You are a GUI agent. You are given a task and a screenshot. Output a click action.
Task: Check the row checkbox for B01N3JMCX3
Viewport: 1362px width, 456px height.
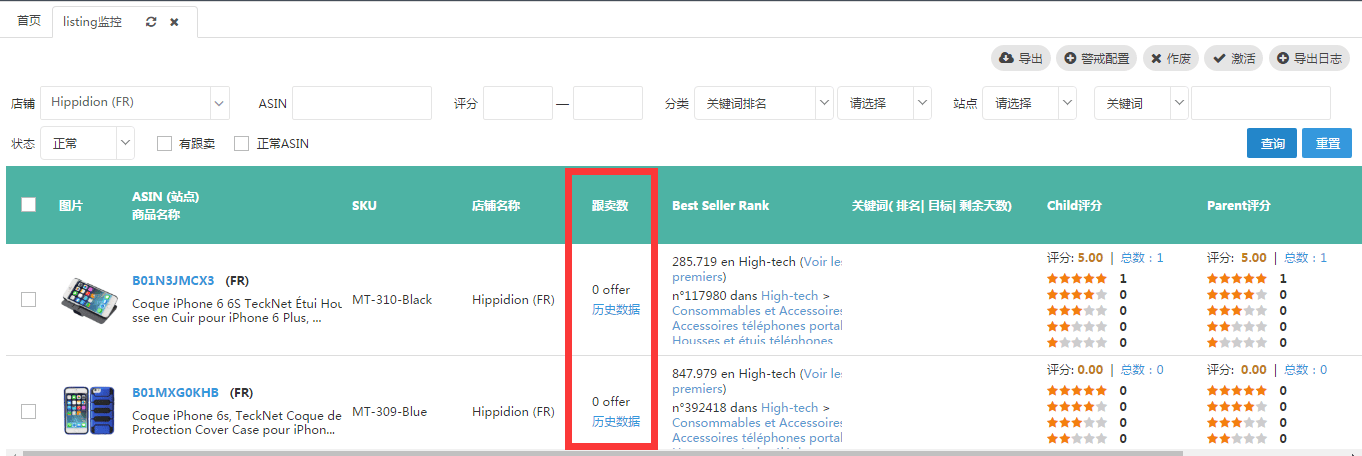click(28, 299)
